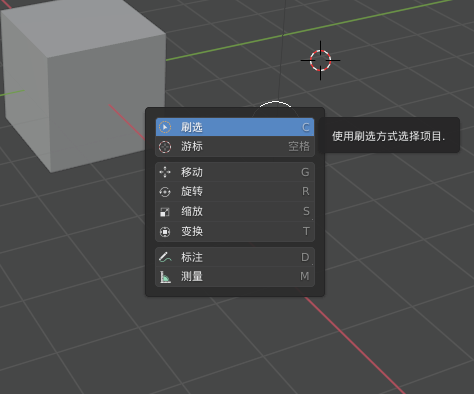Click the move arrows icon beside 移动
474x394 pixels.
click(165, 172)
